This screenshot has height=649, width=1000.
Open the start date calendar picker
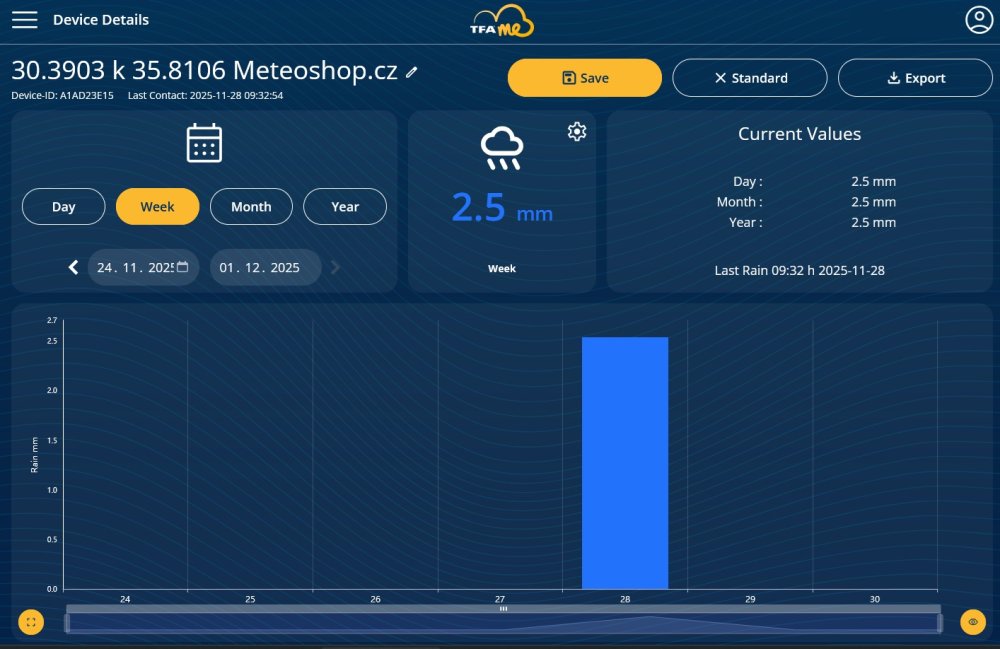[x=182, y=267]
